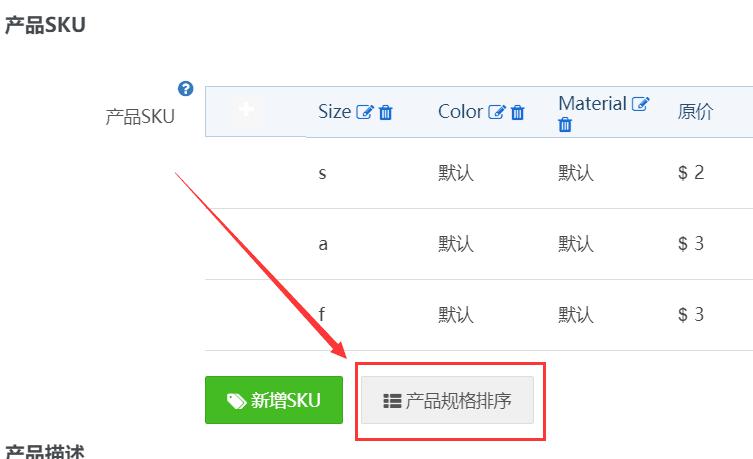The height and width of the screenshot is (459, 753).
Task: Edit the Material specification name
Action: coord(641,104)
